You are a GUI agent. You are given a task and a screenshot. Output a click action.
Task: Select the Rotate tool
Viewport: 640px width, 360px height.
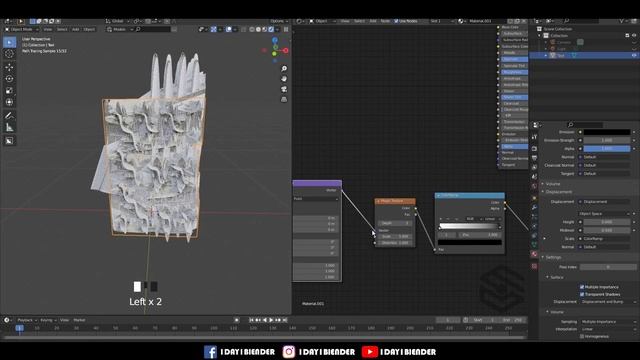[x=9, y=79]
